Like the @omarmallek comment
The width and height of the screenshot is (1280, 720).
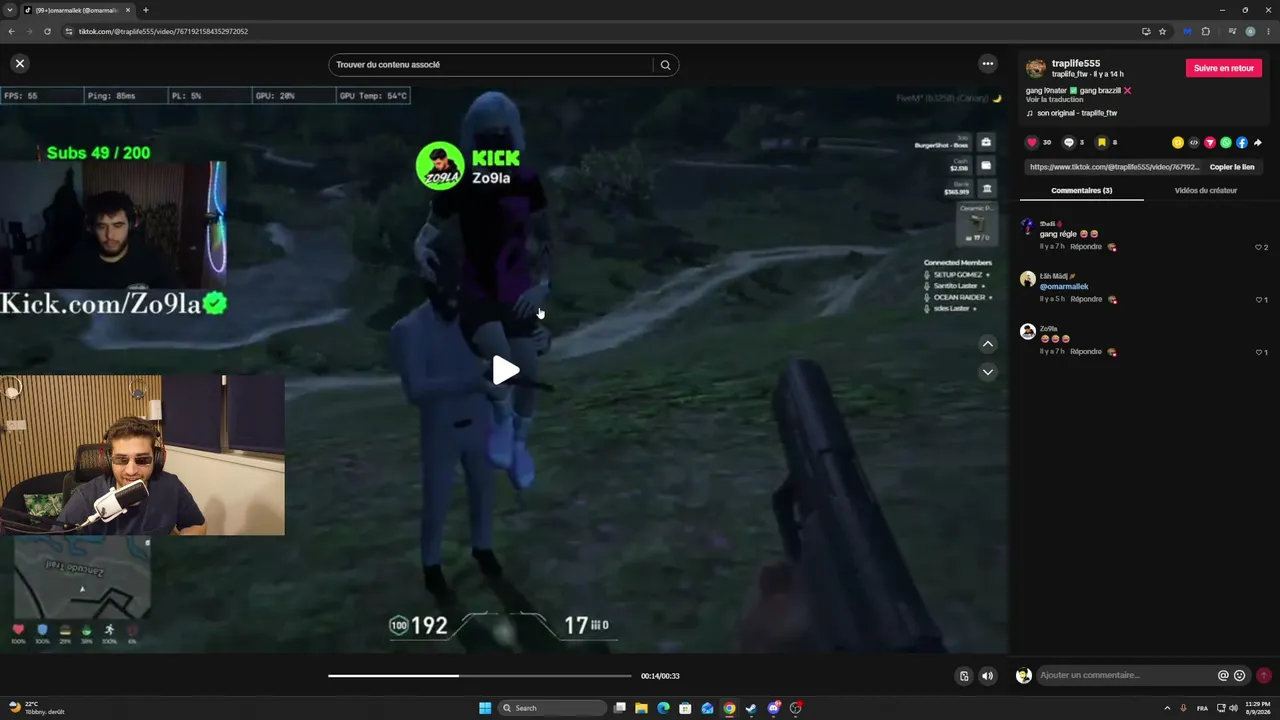(x=1259, y=300)
